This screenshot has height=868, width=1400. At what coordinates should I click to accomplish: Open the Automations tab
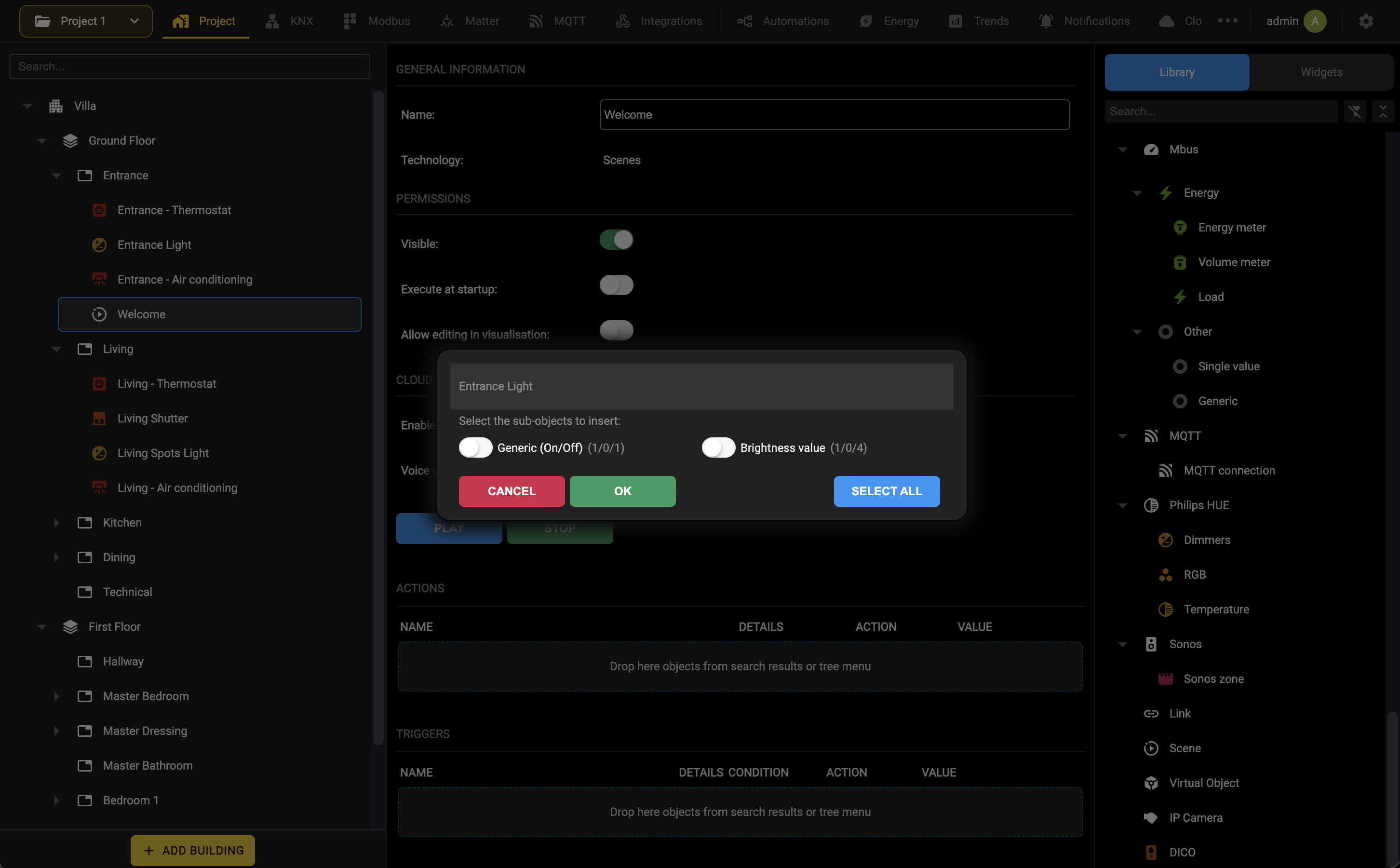pyautogui.click(x=783, y=21)
